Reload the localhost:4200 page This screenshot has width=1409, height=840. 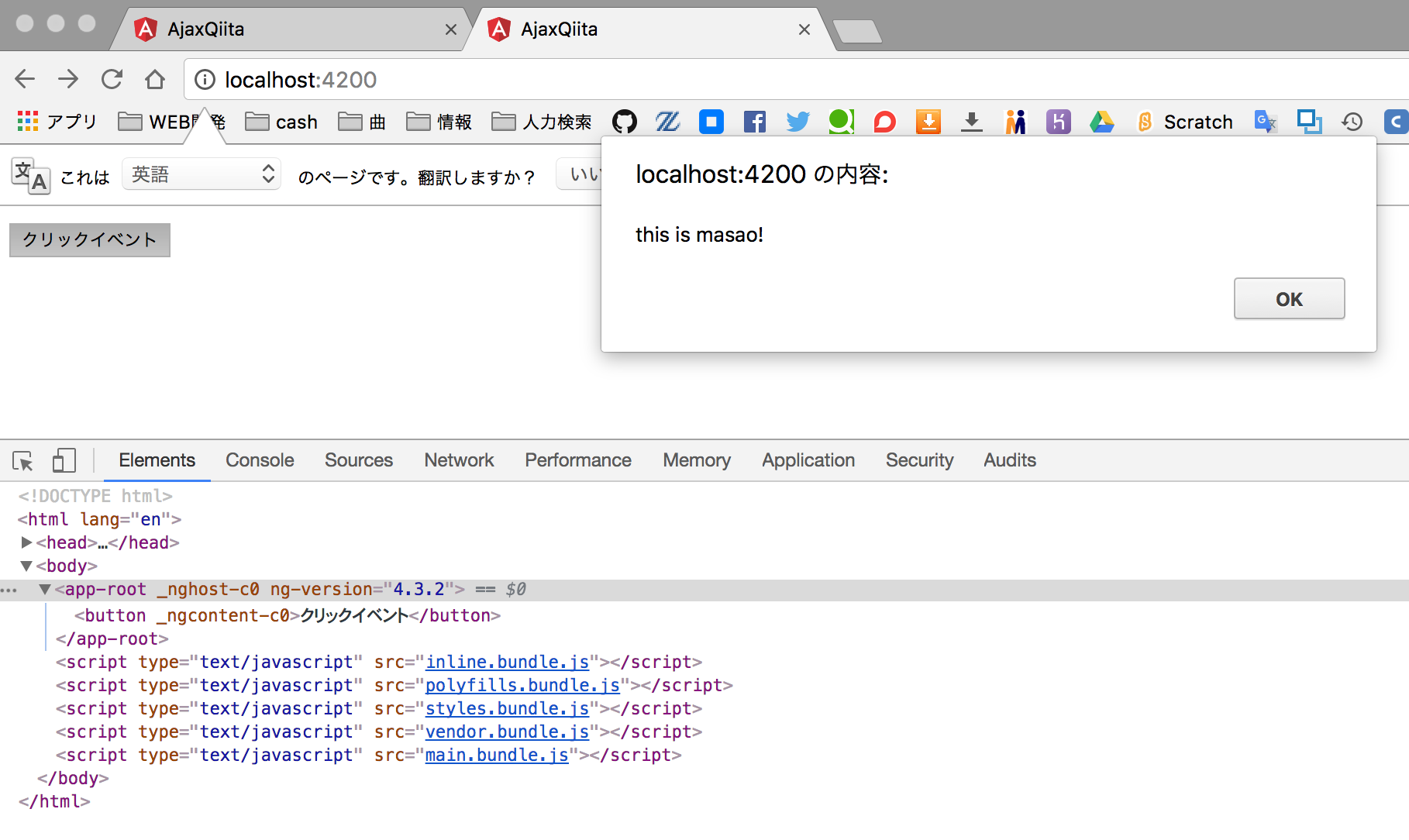point(112,79)
